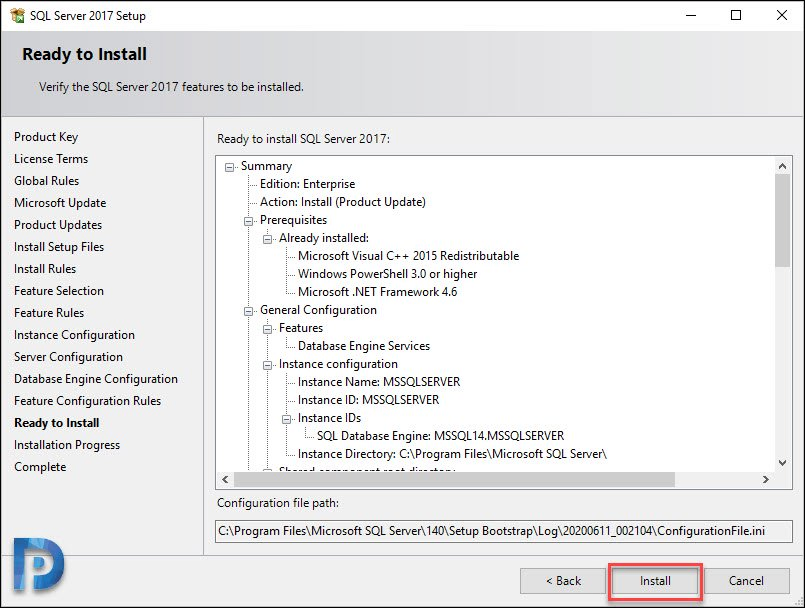Select 'Action: Install (Product Update)' row
The image size is (805, 608).
coord(343,202)
